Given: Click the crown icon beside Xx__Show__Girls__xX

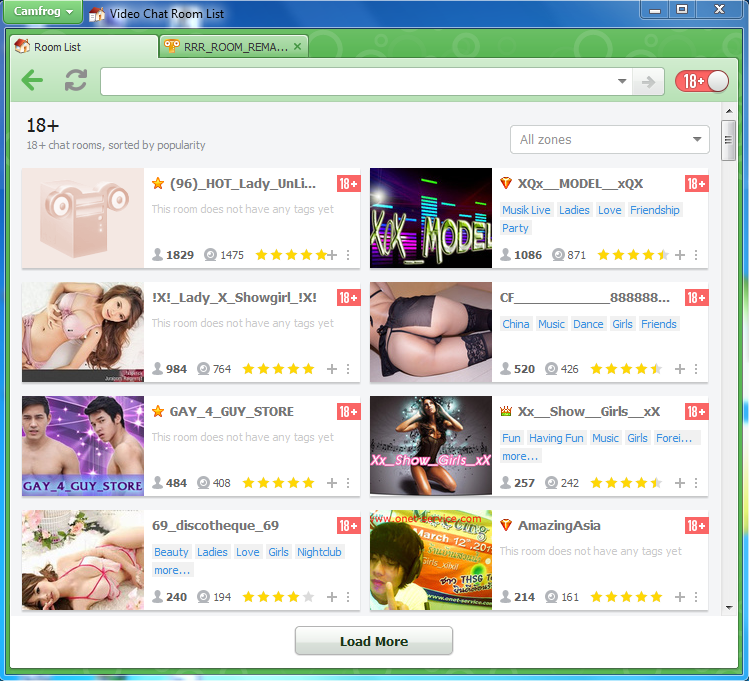Looking at the screenshot, I should pos(506,411).
